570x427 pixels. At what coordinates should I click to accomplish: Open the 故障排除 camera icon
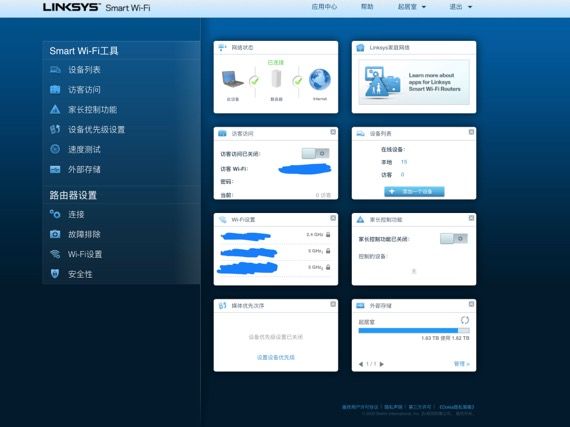55,234
